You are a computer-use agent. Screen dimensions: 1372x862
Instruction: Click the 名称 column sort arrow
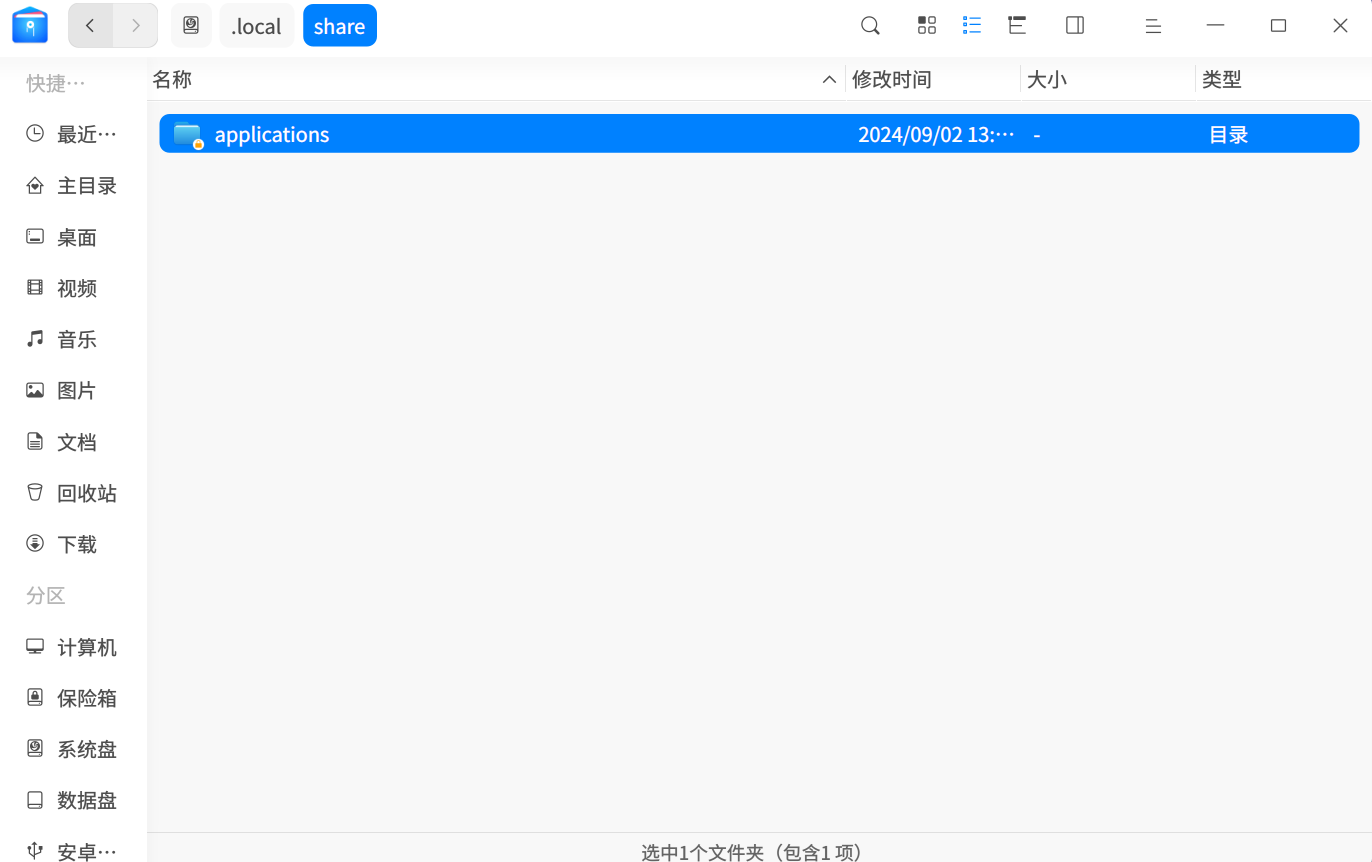(x=829, y=78)
